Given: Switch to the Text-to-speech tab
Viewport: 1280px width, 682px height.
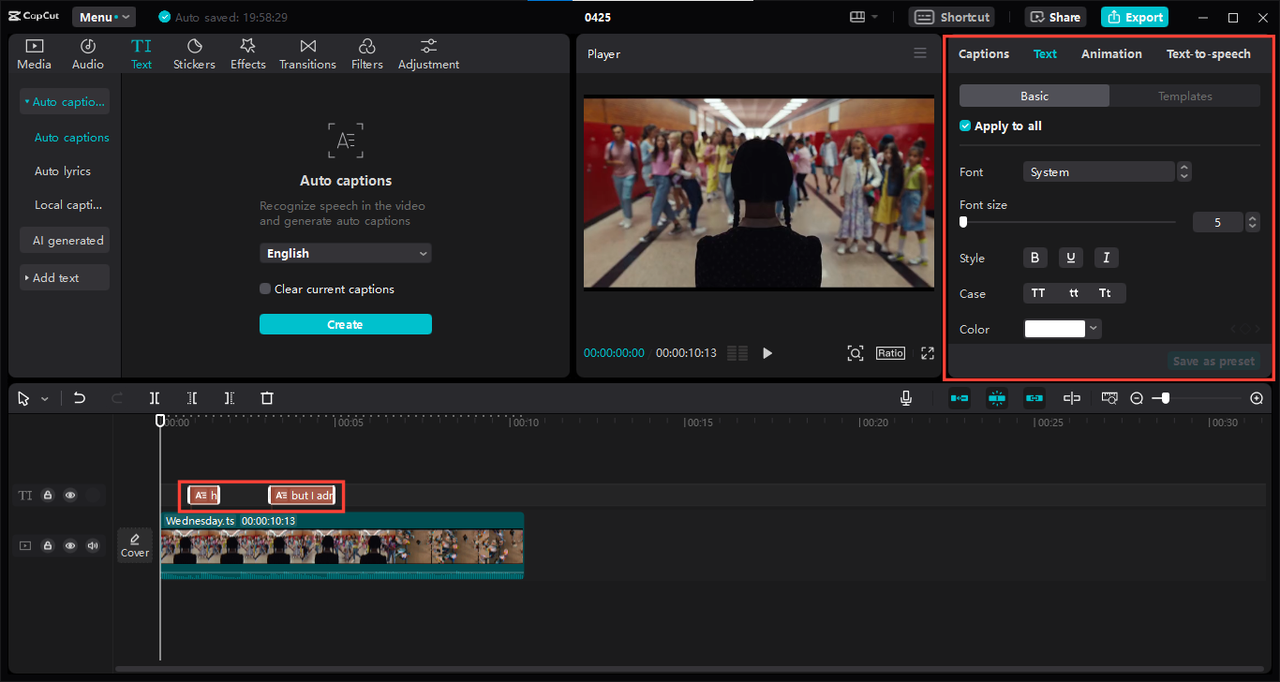Looking at the screenshot, I should tap(1208, 54).
